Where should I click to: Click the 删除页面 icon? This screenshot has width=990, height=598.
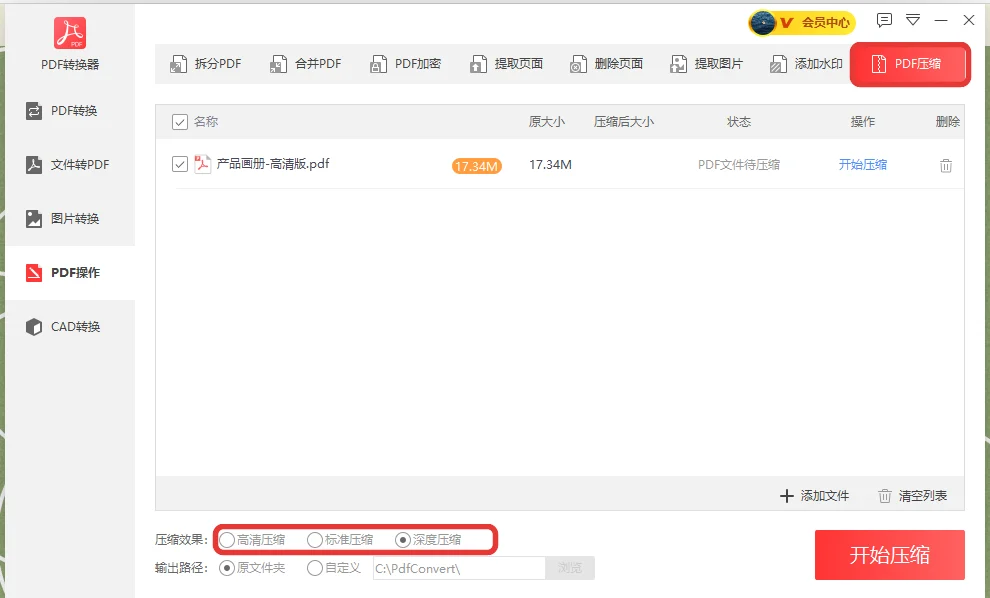coord(578,64)
